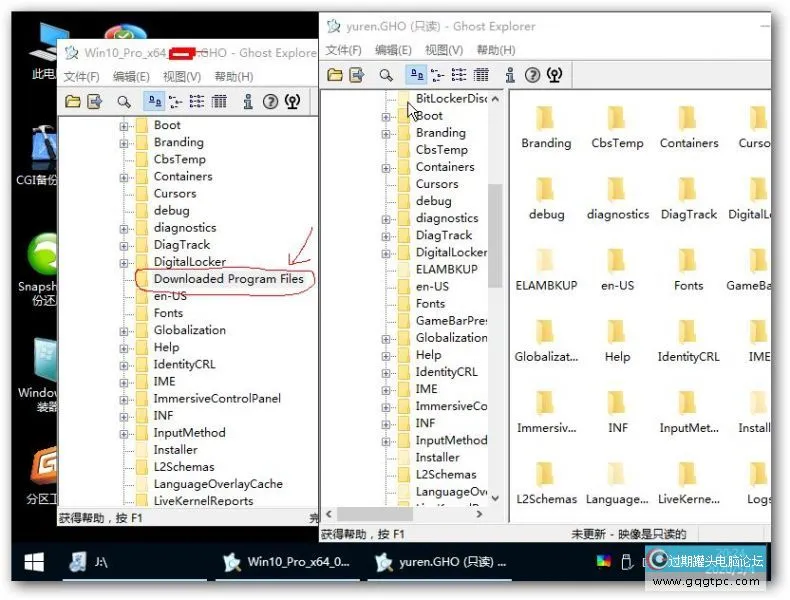Click the last yuren.GHO toolbar icon, right of help

tap(554, 75)
